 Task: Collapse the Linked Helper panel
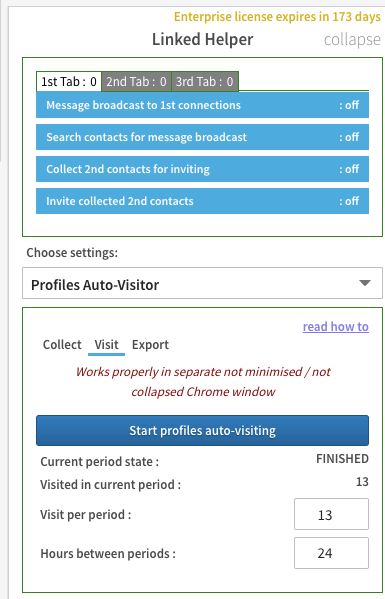coord(352,40)
